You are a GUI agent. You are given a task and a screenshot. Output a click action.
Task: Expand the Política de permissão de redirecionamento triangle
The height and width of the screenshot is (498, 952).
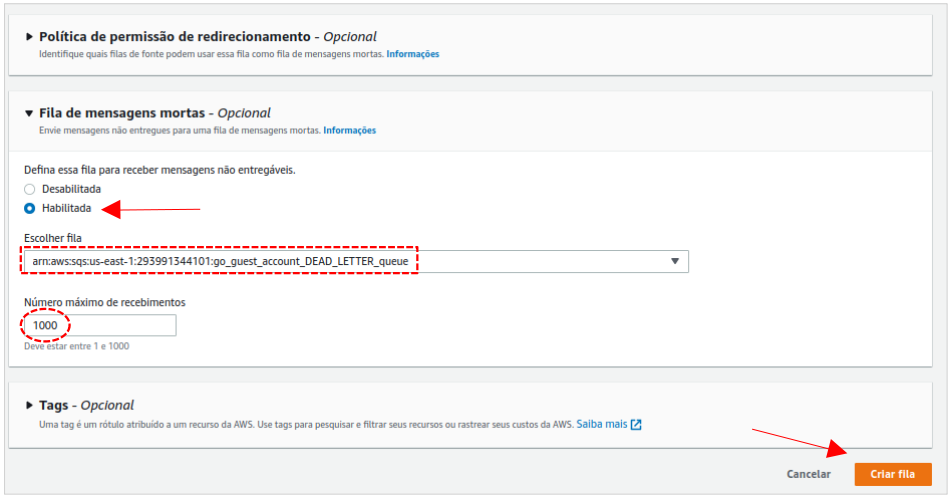29,37
